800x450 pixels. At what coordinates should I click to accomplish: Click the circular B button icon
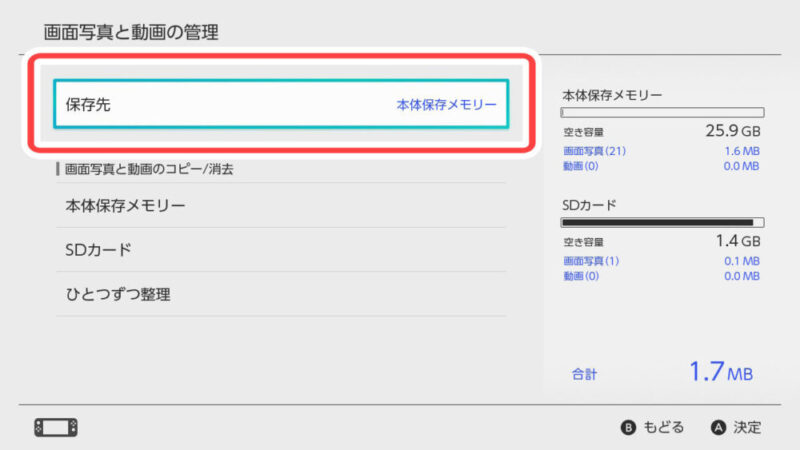629,427
